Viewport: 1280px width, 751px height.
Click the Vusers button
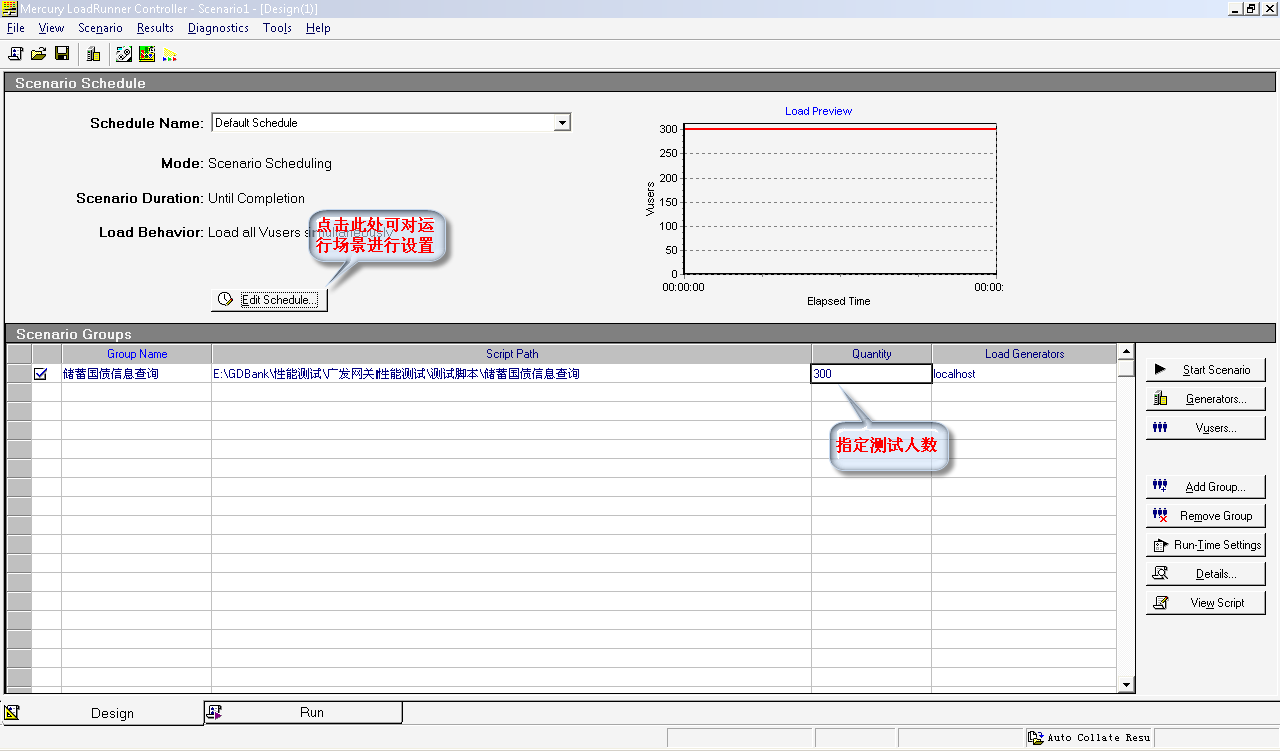1205,428
